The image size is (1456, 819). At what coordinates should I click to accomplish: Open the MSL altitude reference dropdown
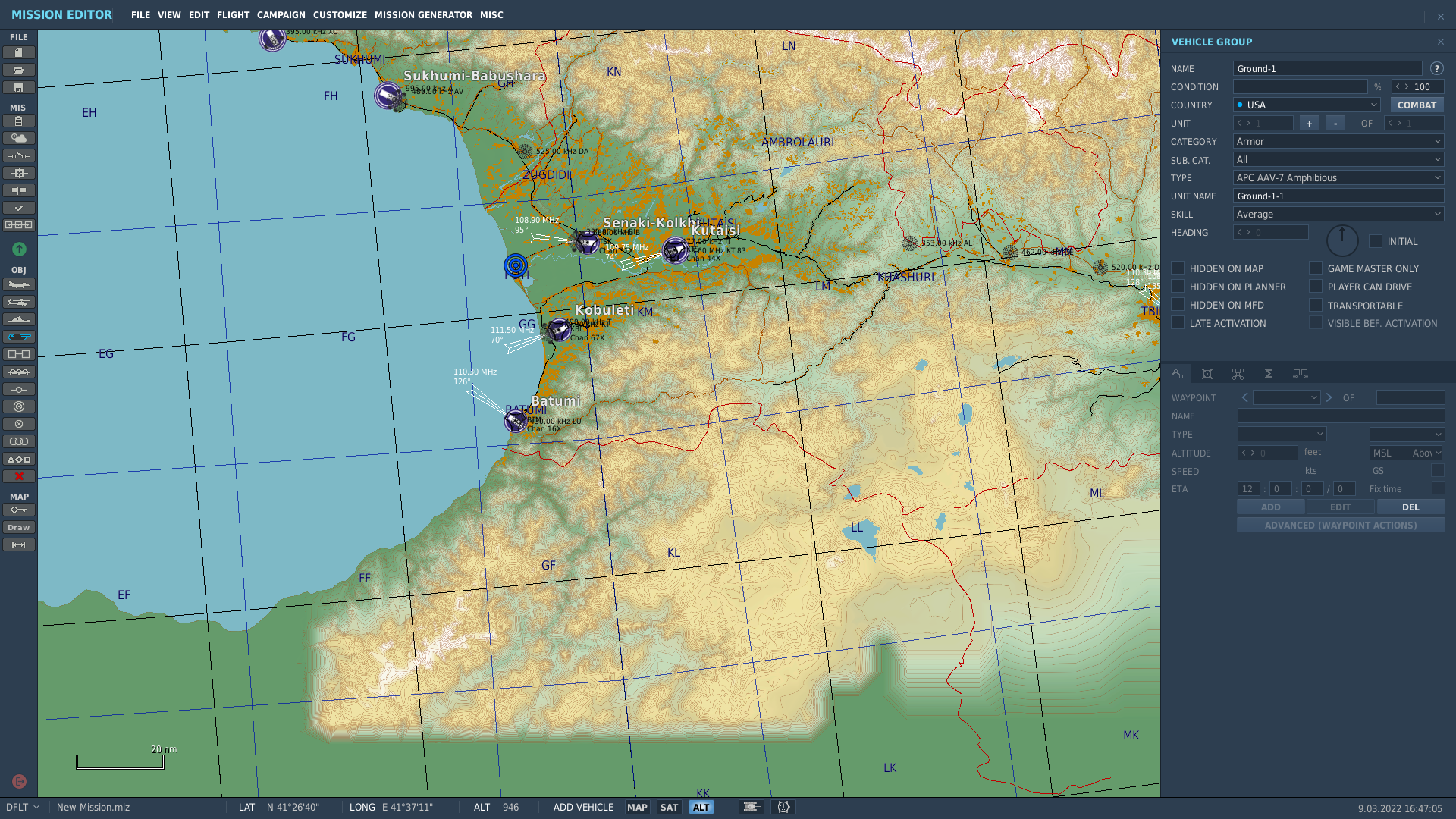pos(1407,453)
